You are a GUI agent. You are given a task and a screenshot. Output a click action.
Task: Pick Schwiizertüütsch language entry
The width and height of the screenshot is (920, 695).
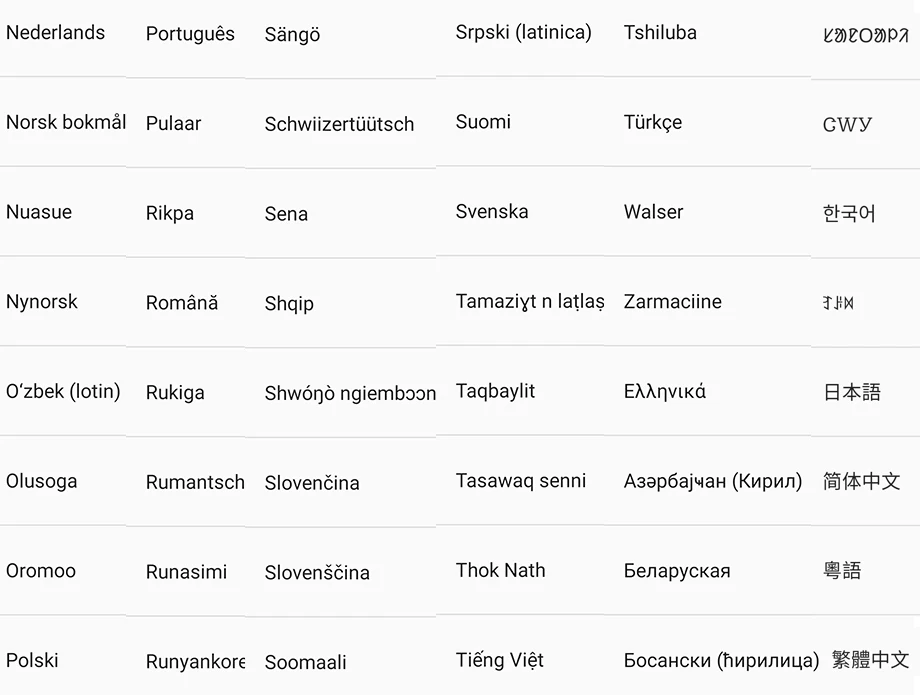[339, 124]
